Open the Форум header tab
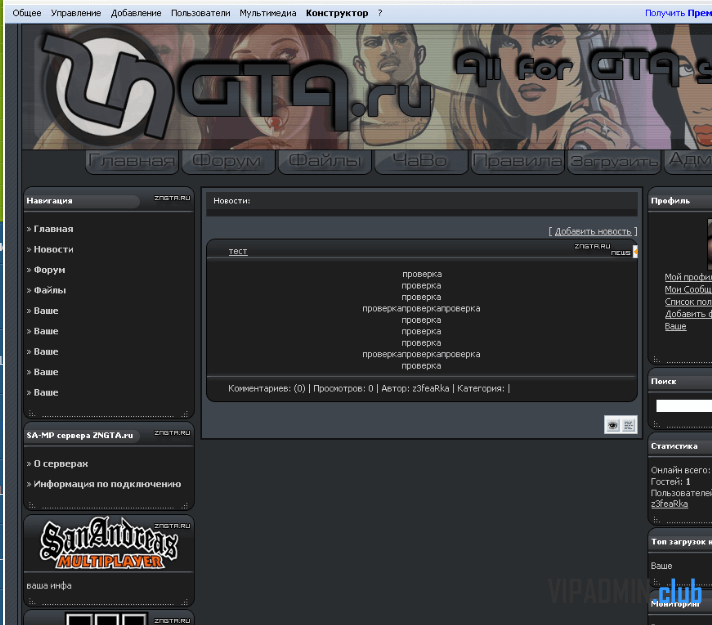Image resolution: width=712 pixels, height=625 pixels. [x=228, y=161]
